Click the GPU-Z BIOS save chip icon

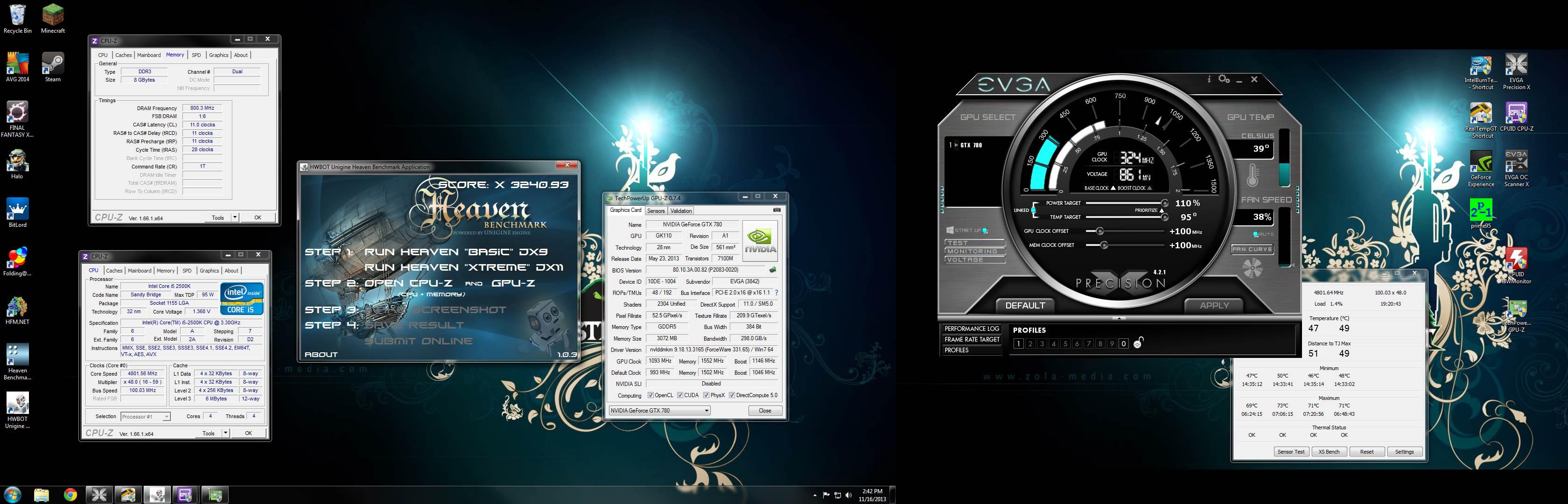(x=772, y=270)
